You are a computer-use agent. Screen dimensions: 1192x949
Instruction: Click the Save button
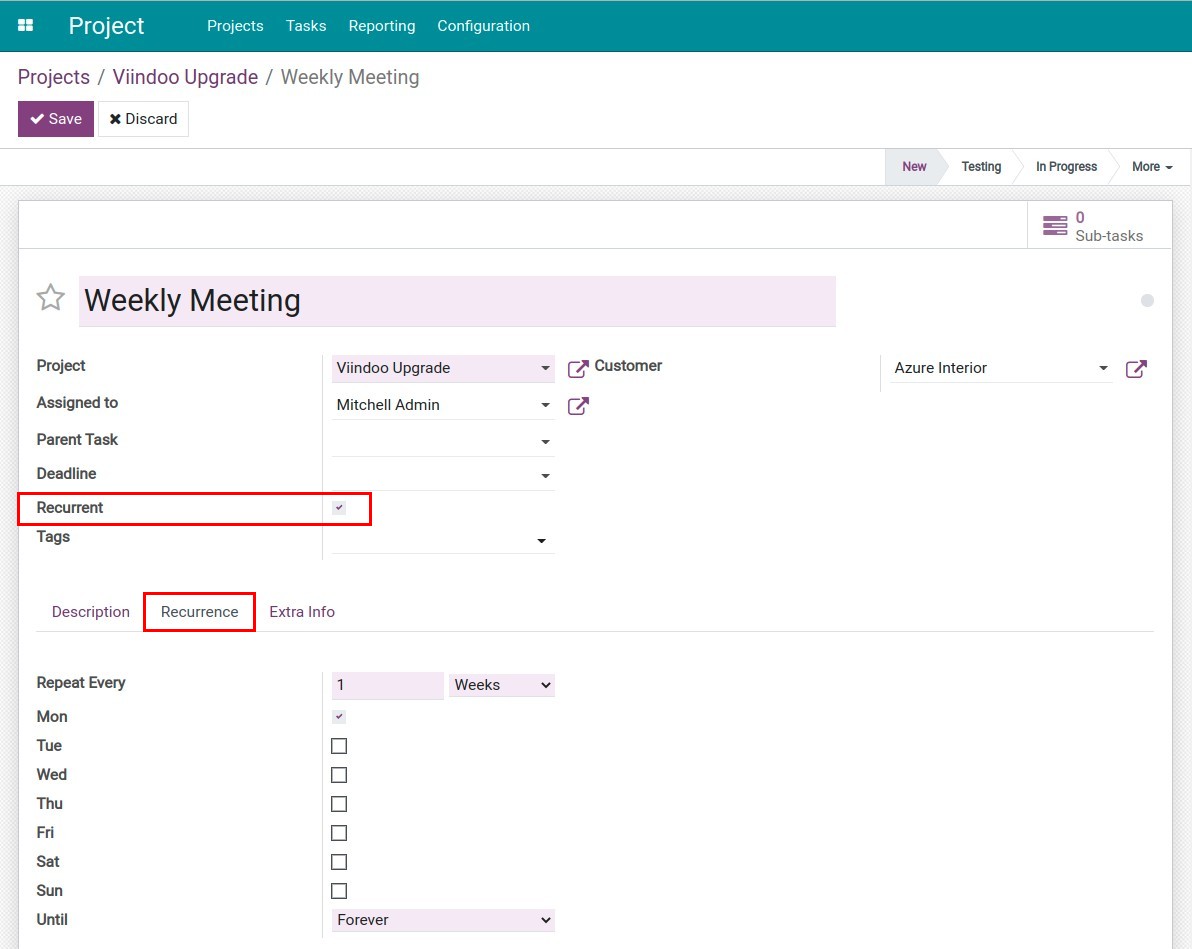[56, 119]
